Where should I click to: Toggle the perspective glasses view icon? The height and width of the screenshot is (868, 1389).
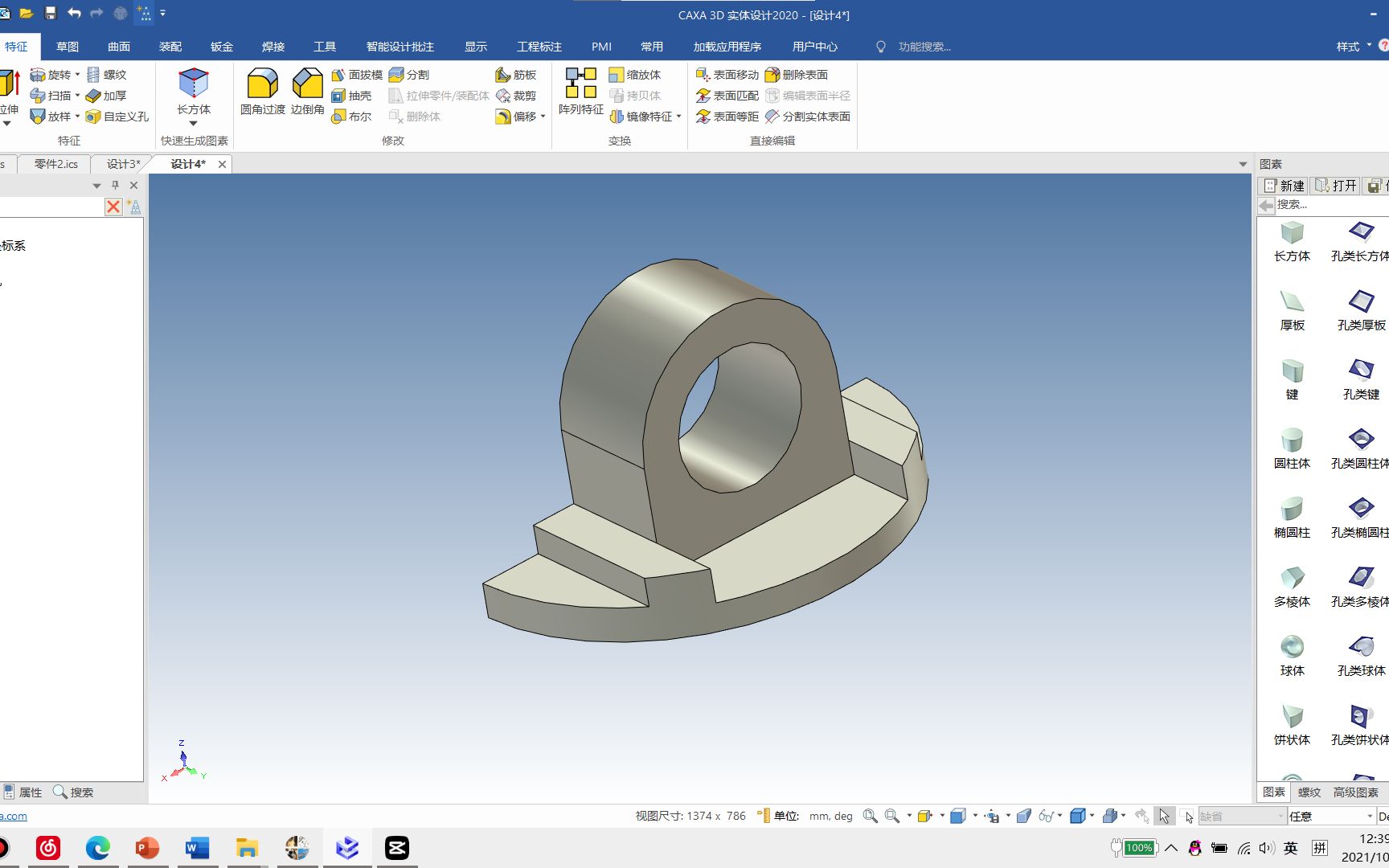coord(1046,816)
